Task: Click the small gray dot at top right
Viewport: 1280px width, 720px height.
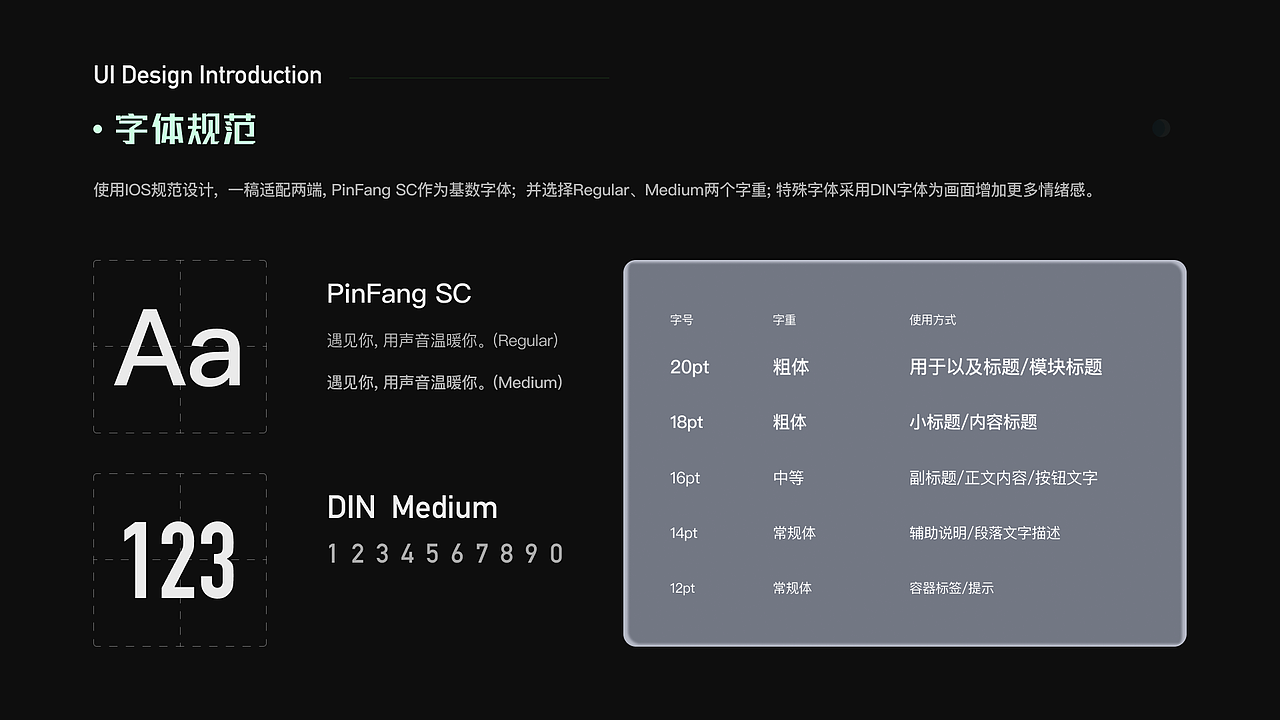Action: (1160, 128)
